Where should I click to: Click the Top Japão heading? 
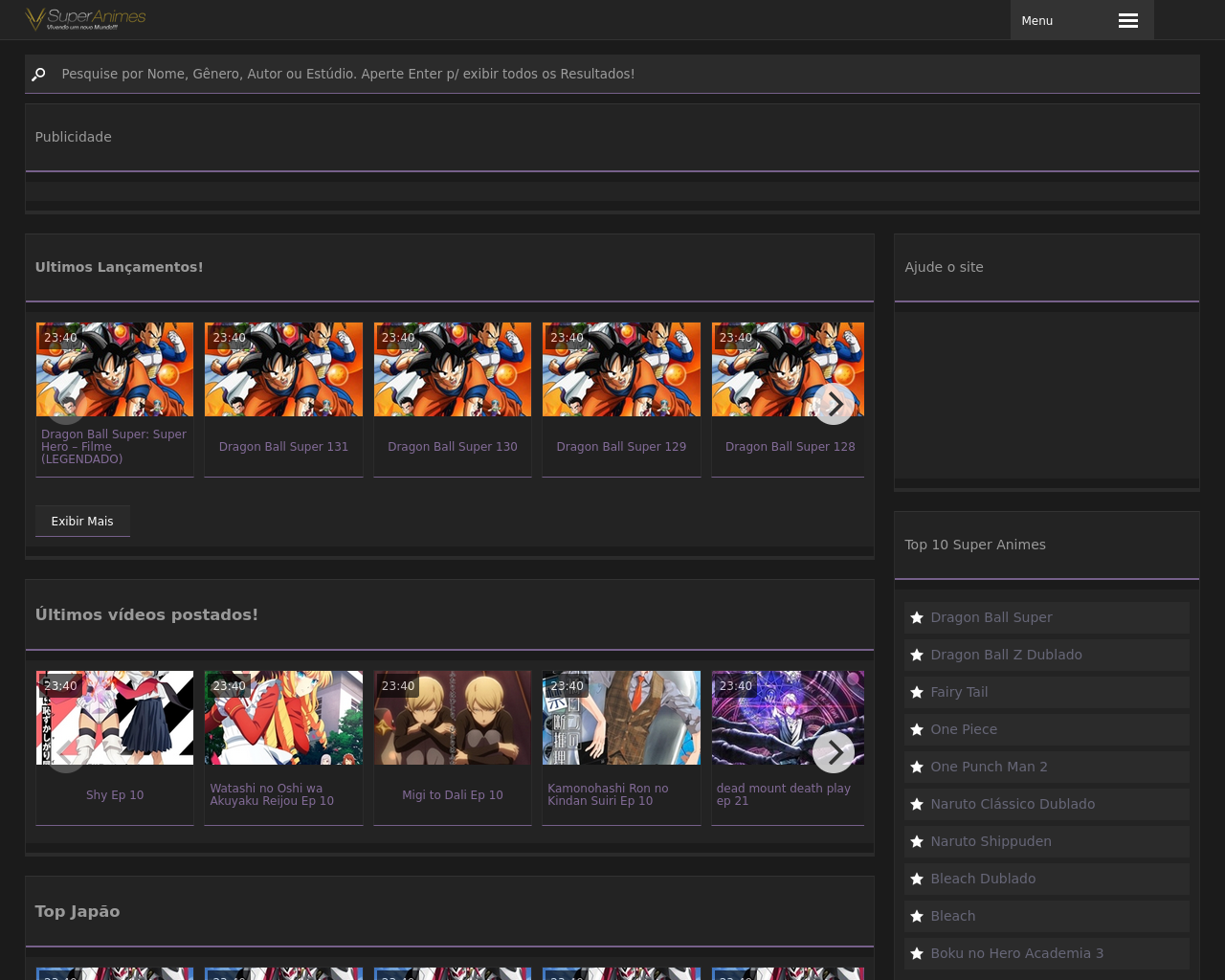(78, 911)
